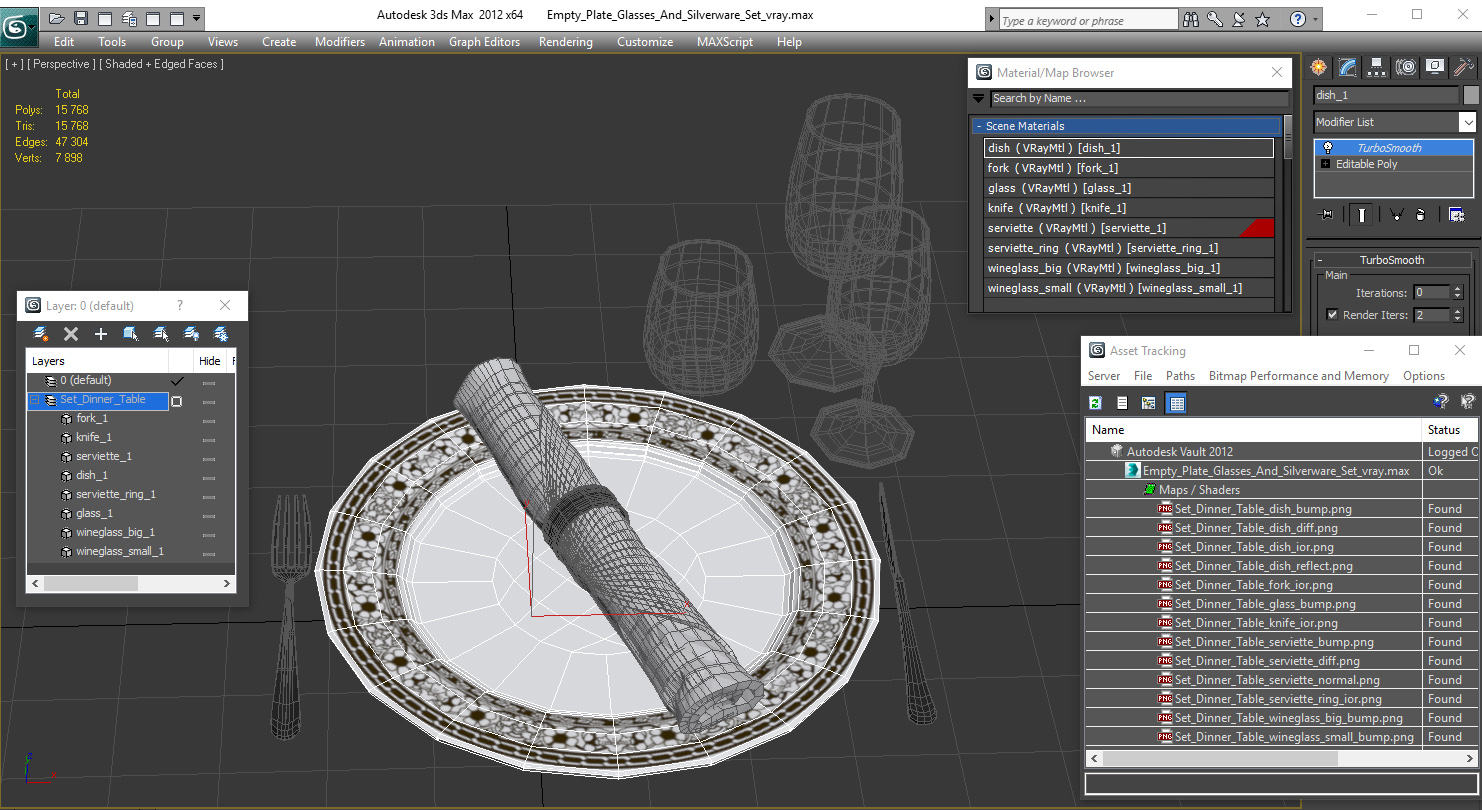
Task: Open Bitmap Performance and Memory menu
Action: [1298, 376]
